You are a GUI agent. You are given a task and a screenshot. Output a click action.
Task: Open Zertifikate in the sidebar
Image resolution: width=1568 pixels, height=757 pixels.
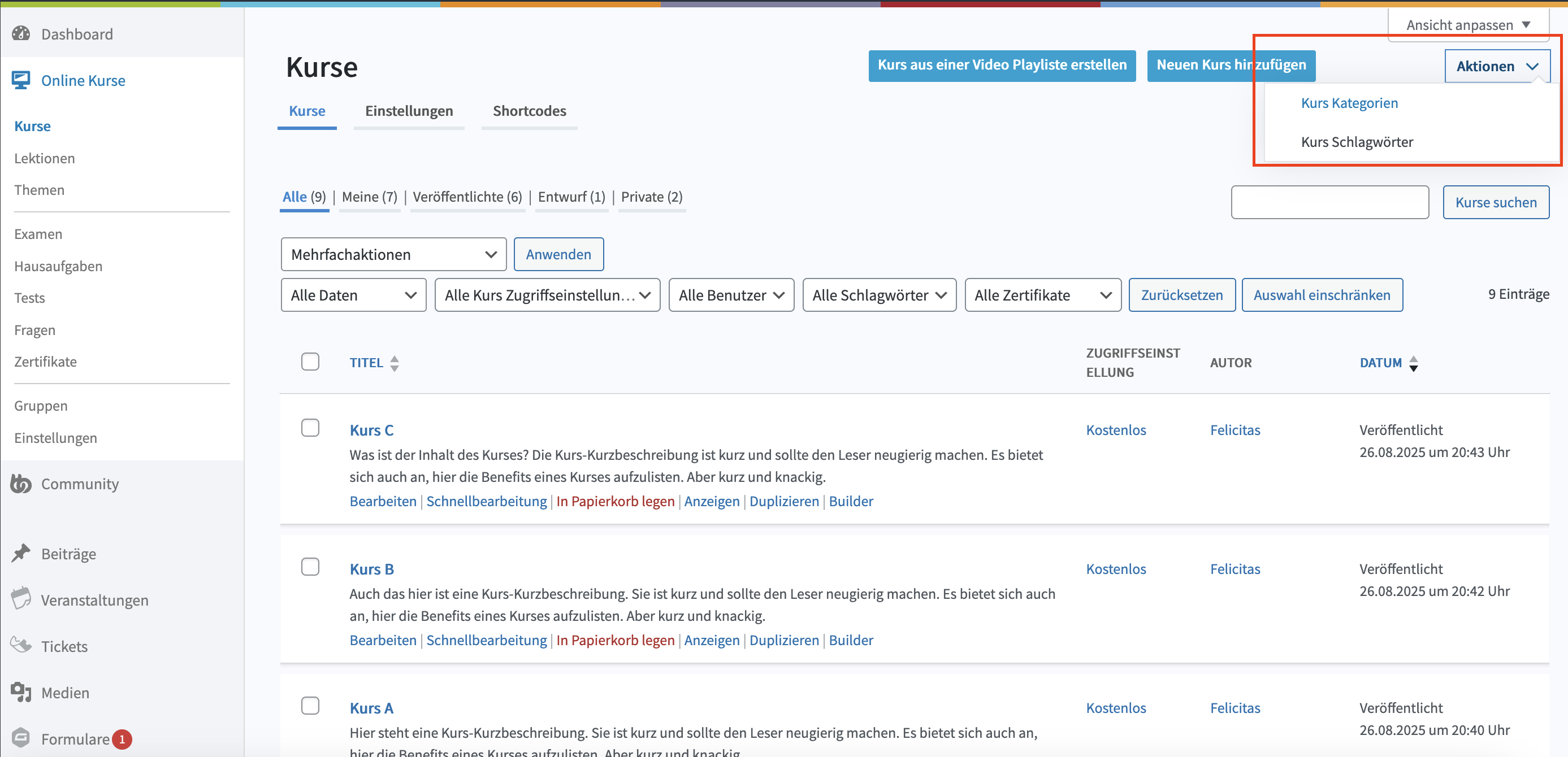[45, 362]
